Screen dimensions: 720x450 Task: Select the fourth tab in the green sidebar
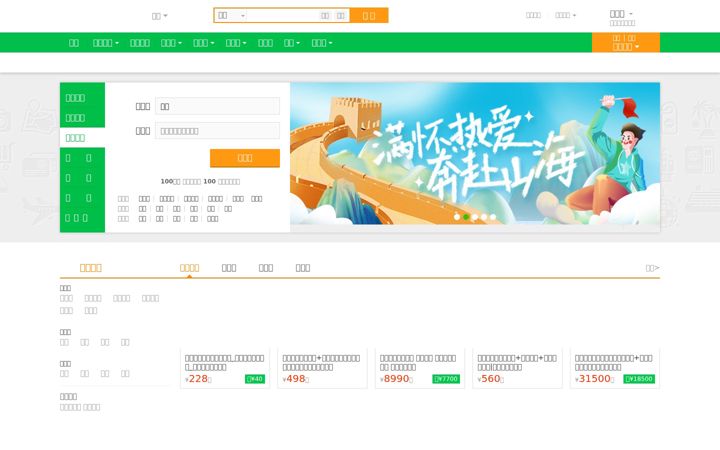[83, 158]
